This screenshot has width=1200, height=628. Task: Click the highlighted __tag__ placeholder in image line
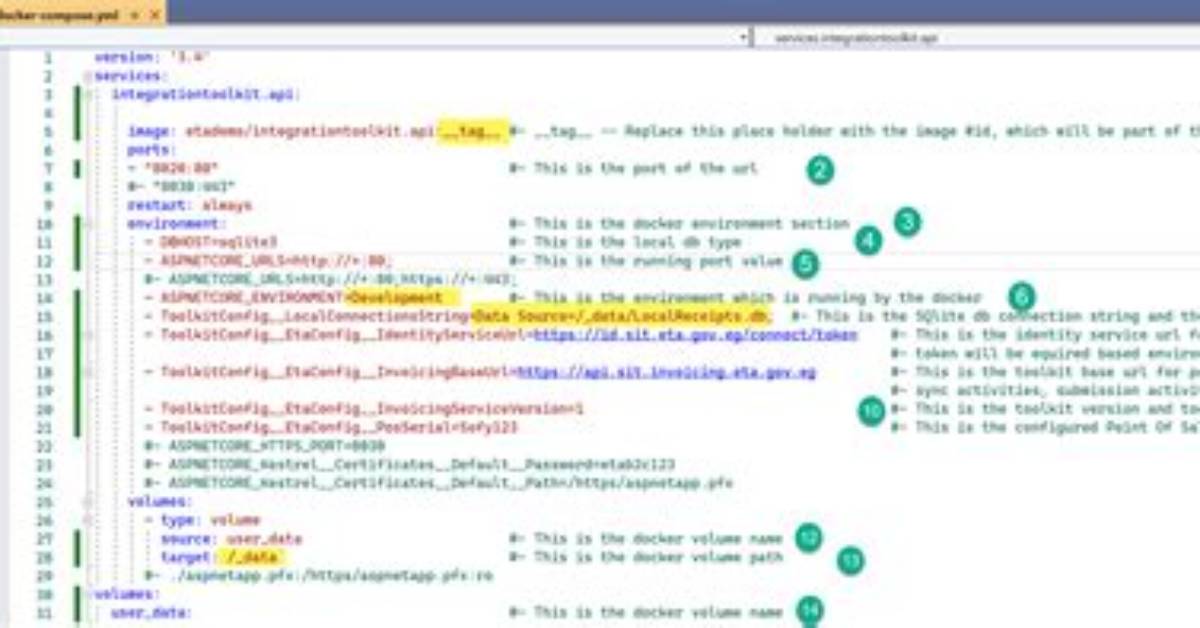click(x=474, y=131)
